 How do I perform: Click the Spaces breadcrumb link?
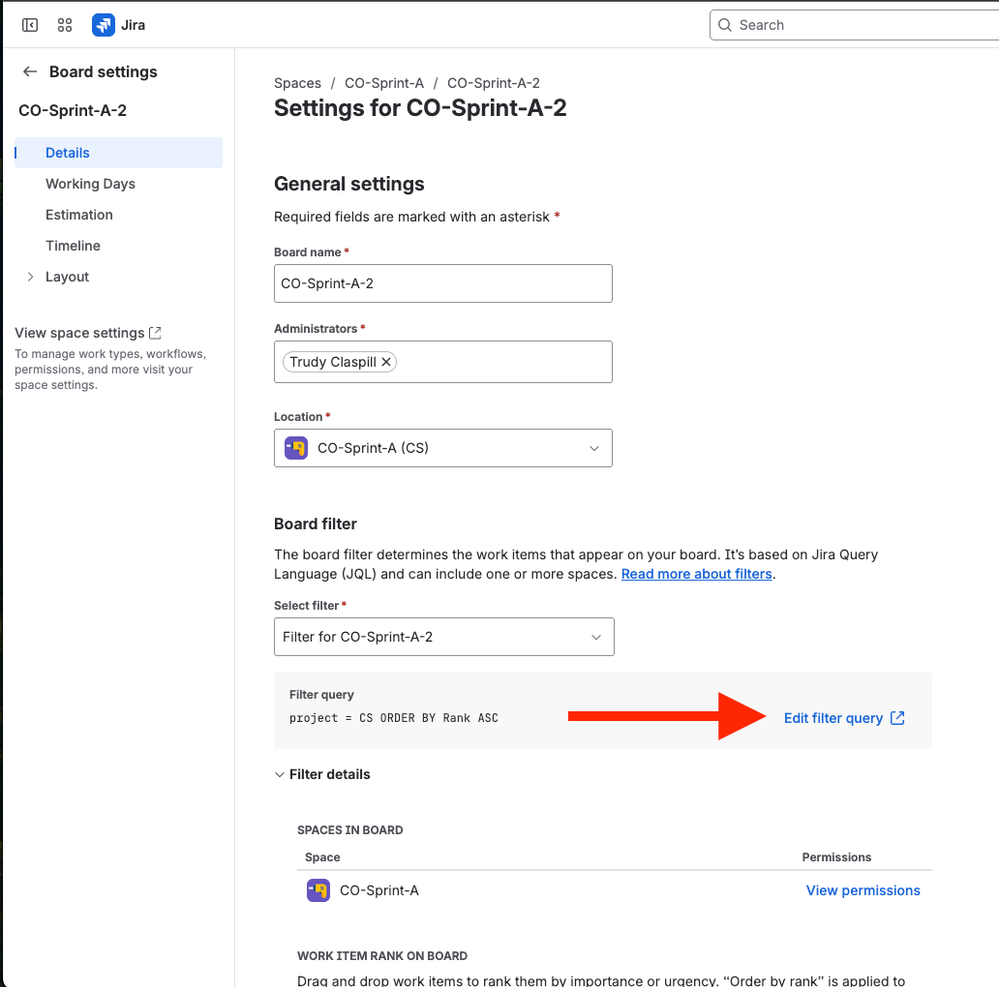pyautogui.click(x=296, y=83)
